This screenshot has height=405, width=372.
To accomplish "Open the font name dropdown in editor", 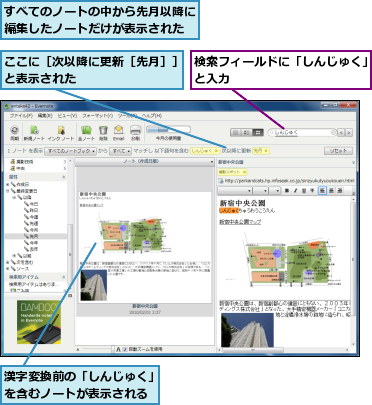I will (x=235, y=191).
